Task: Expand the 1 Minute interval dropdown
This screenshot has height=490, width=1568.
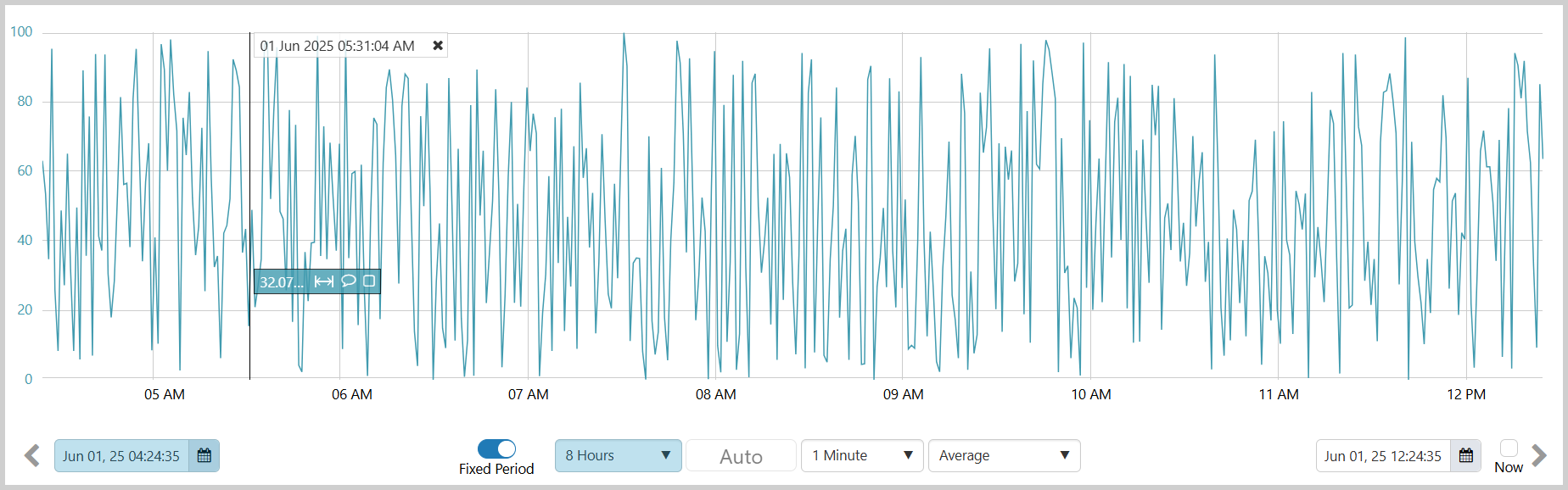Action: click(861, 456)
